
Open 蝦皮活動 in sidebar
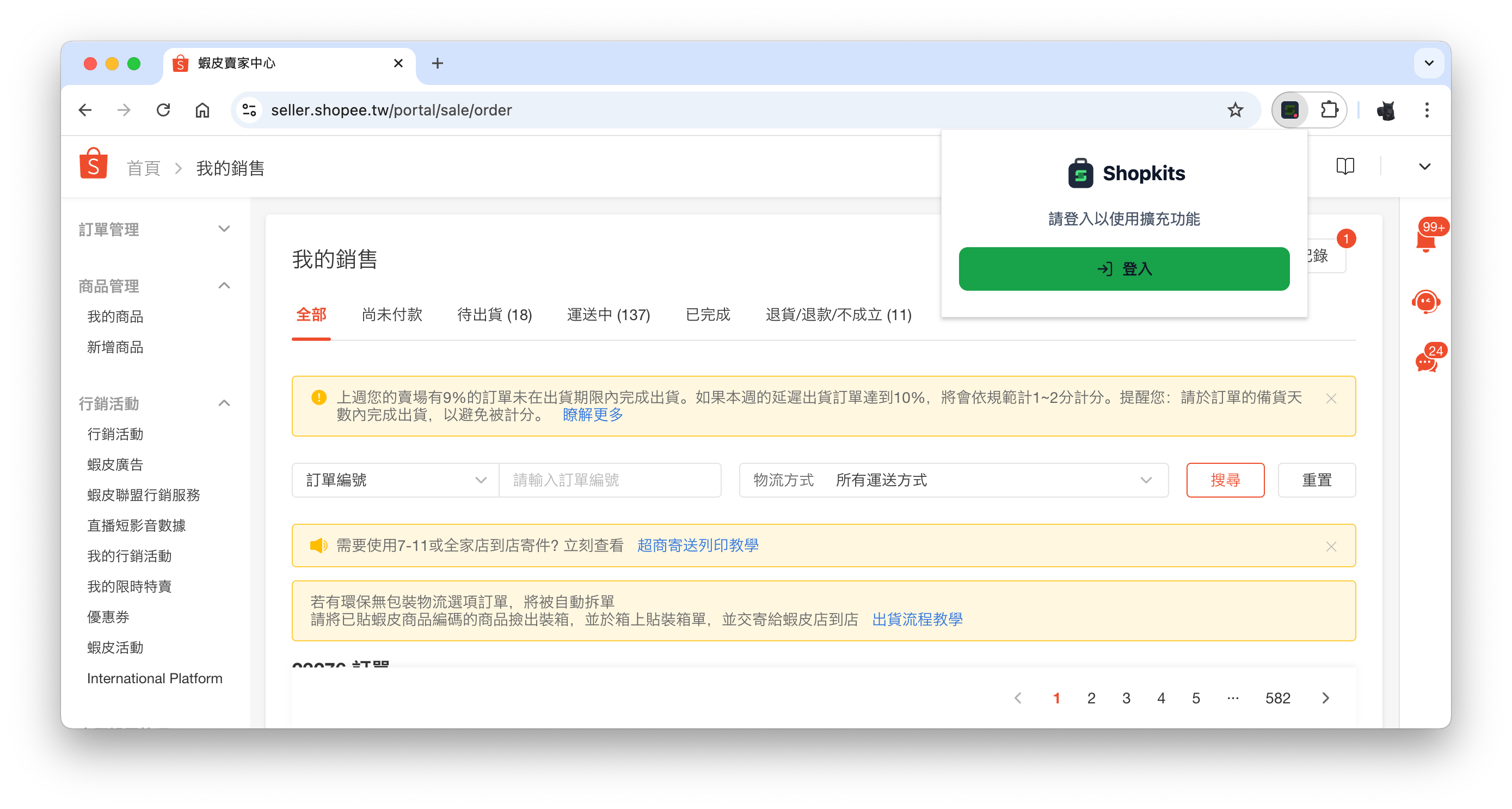click(115, 647)
